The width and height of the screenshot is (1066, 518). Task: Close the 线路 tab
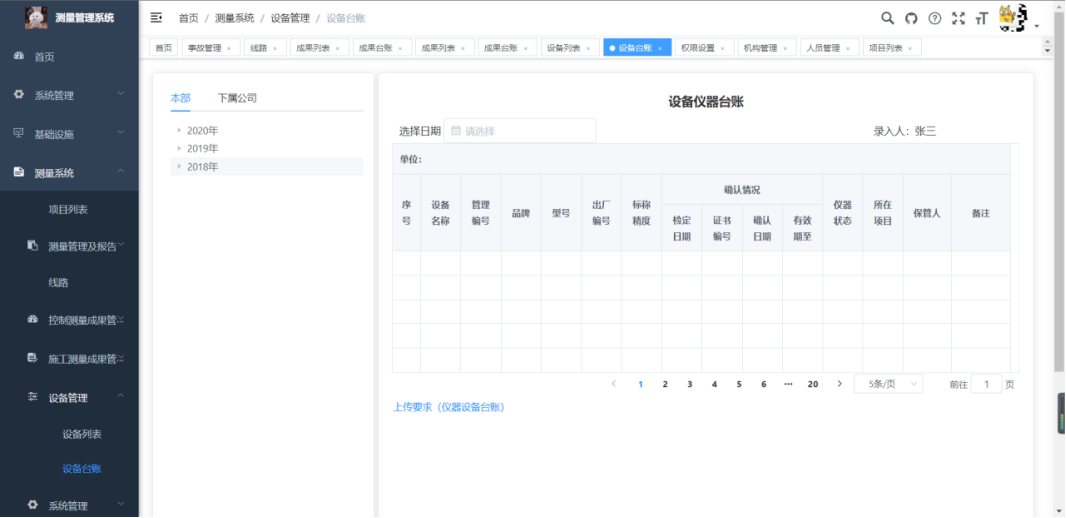(x=275, y=48)
